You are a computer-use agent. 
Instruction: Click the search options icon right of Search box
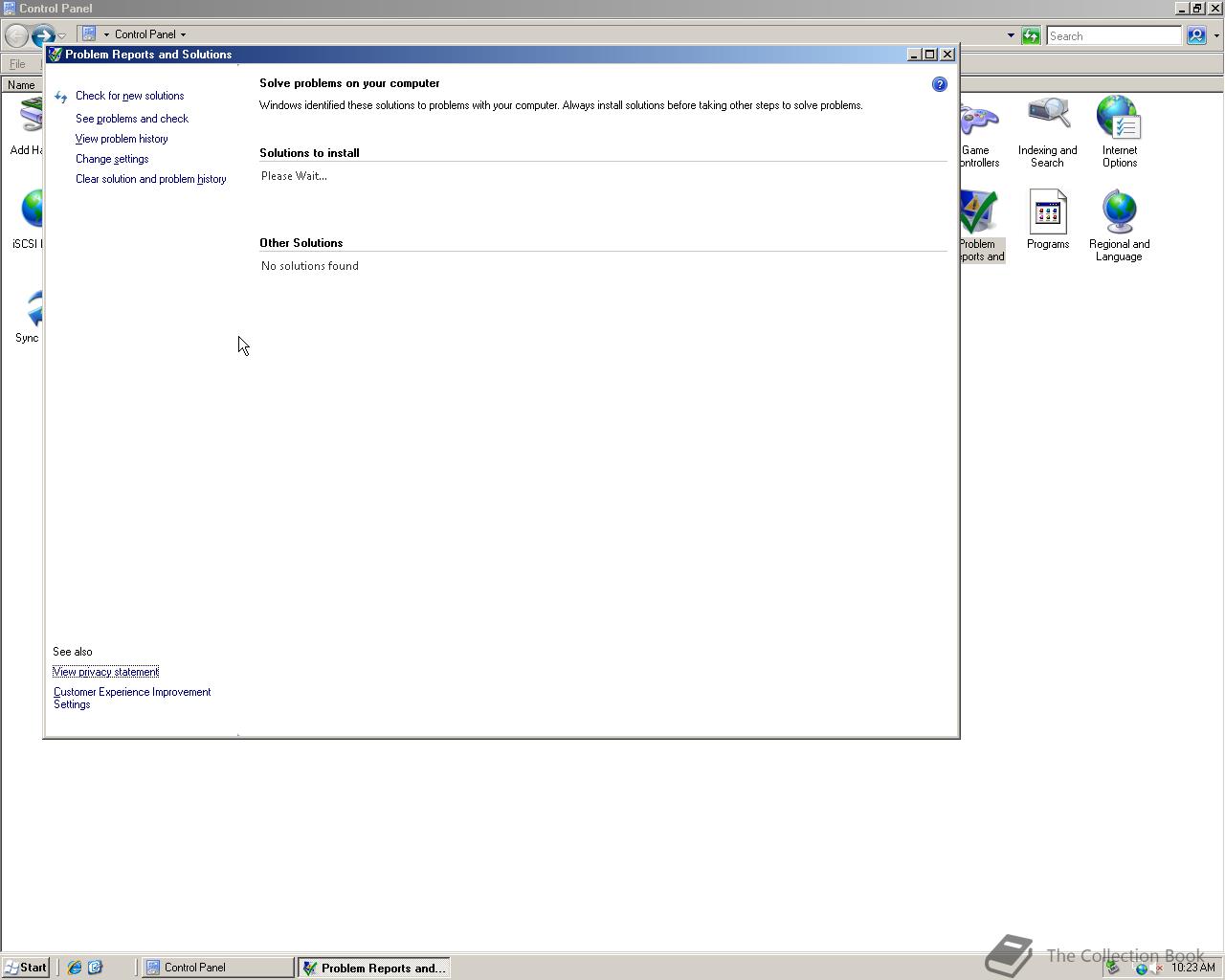pyautogui.click(x=1196, y=35)
